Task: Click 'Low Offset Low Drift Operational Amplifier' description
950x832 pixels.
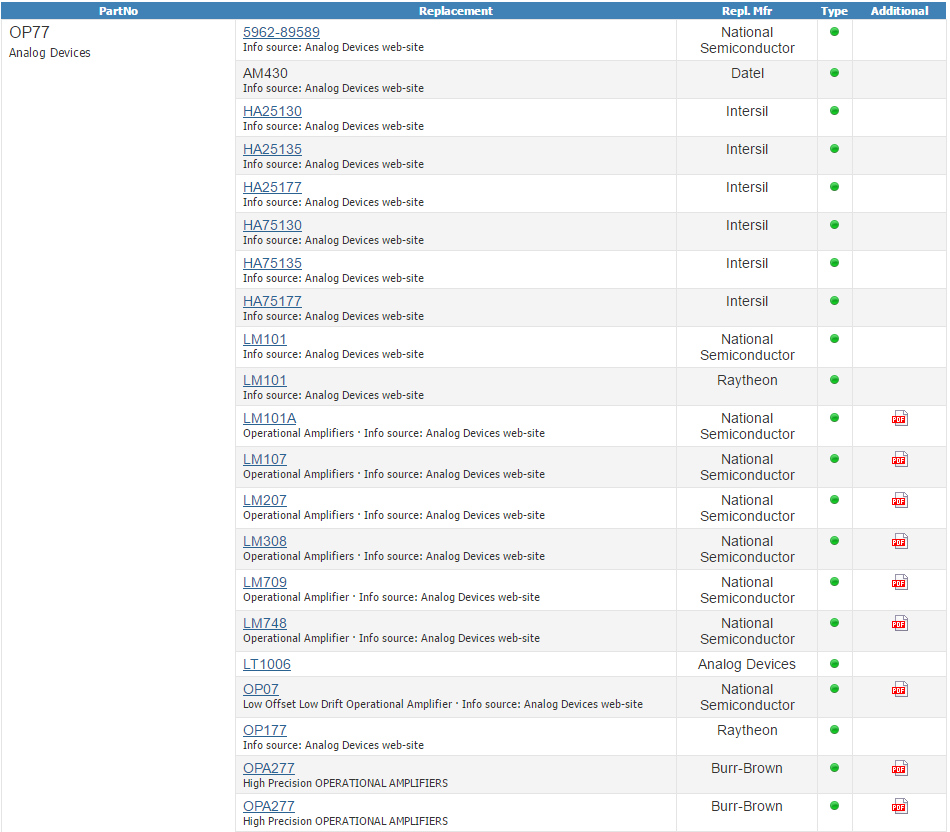Action: point(348,704)
